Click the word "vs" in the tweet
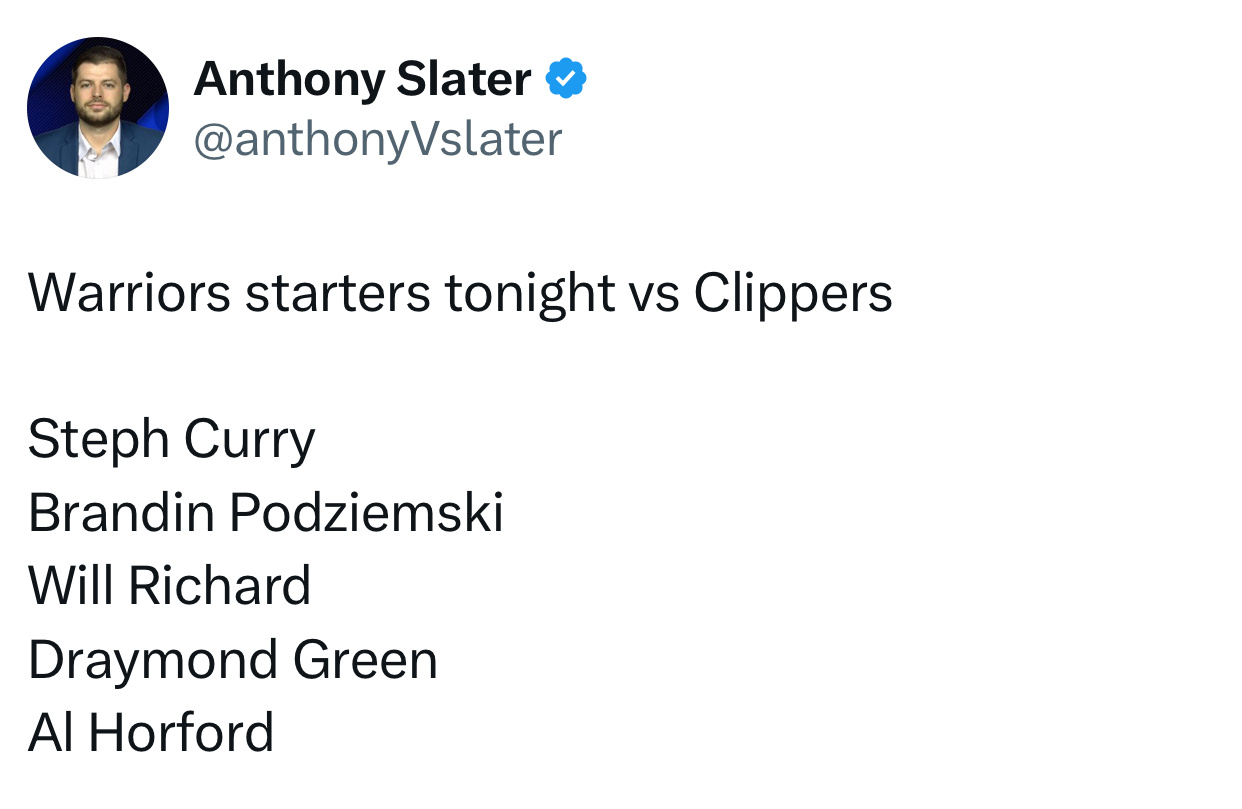 click(654, 293)
